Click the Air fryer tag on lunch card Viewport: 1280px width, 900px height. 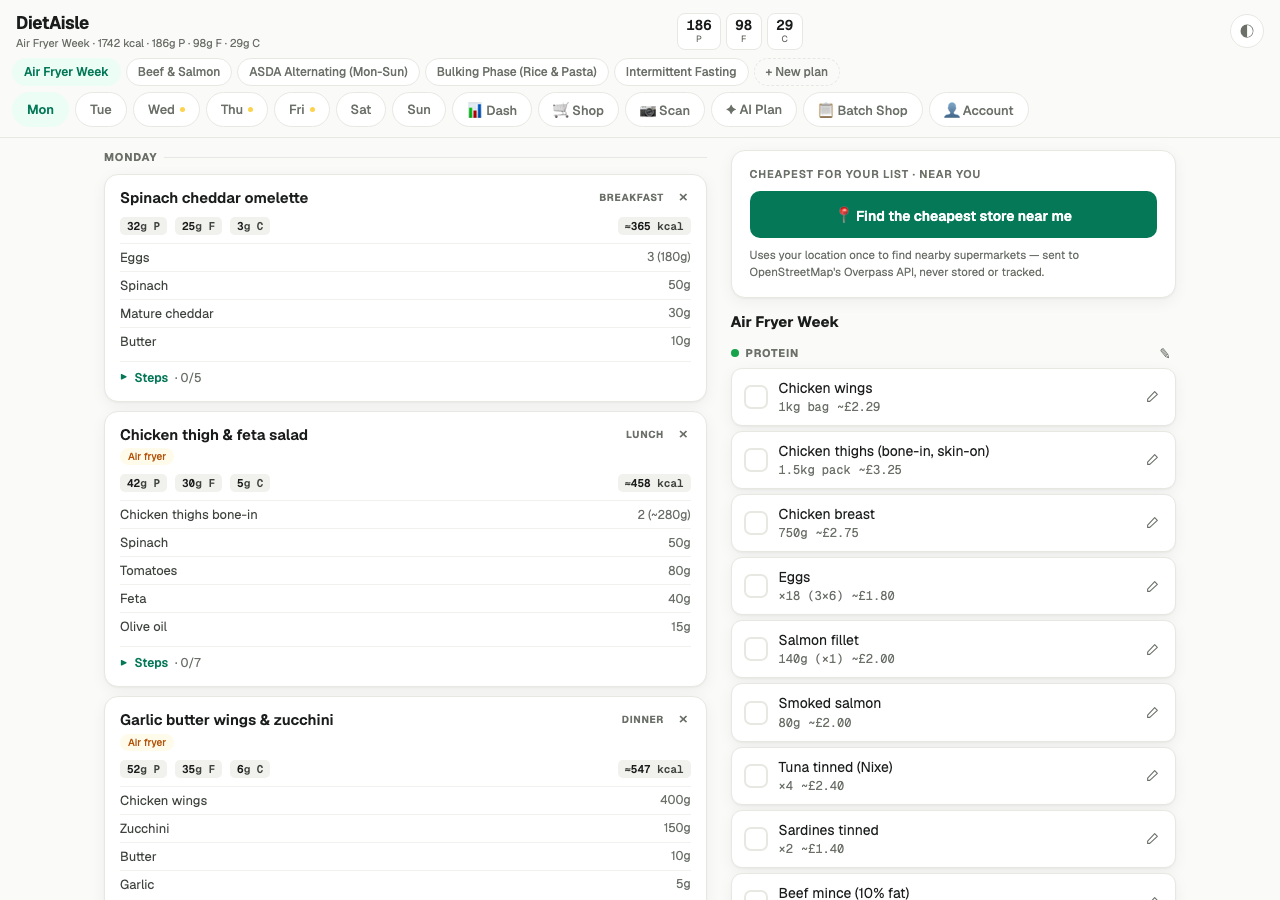pos(147,456)
